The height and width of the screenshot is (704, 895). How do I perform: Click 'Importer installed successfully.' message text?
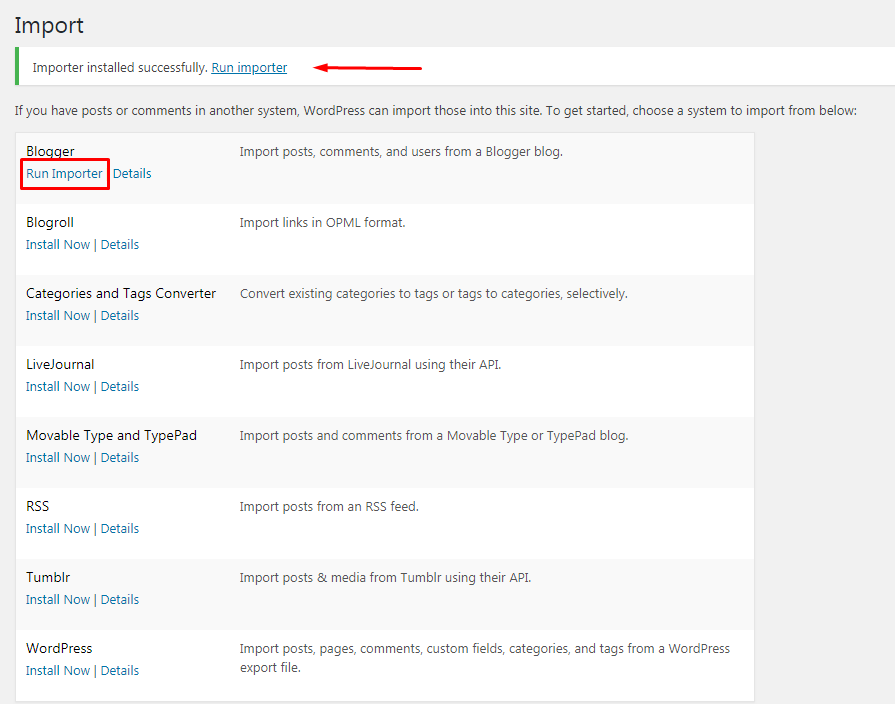[x=120, y=67]
